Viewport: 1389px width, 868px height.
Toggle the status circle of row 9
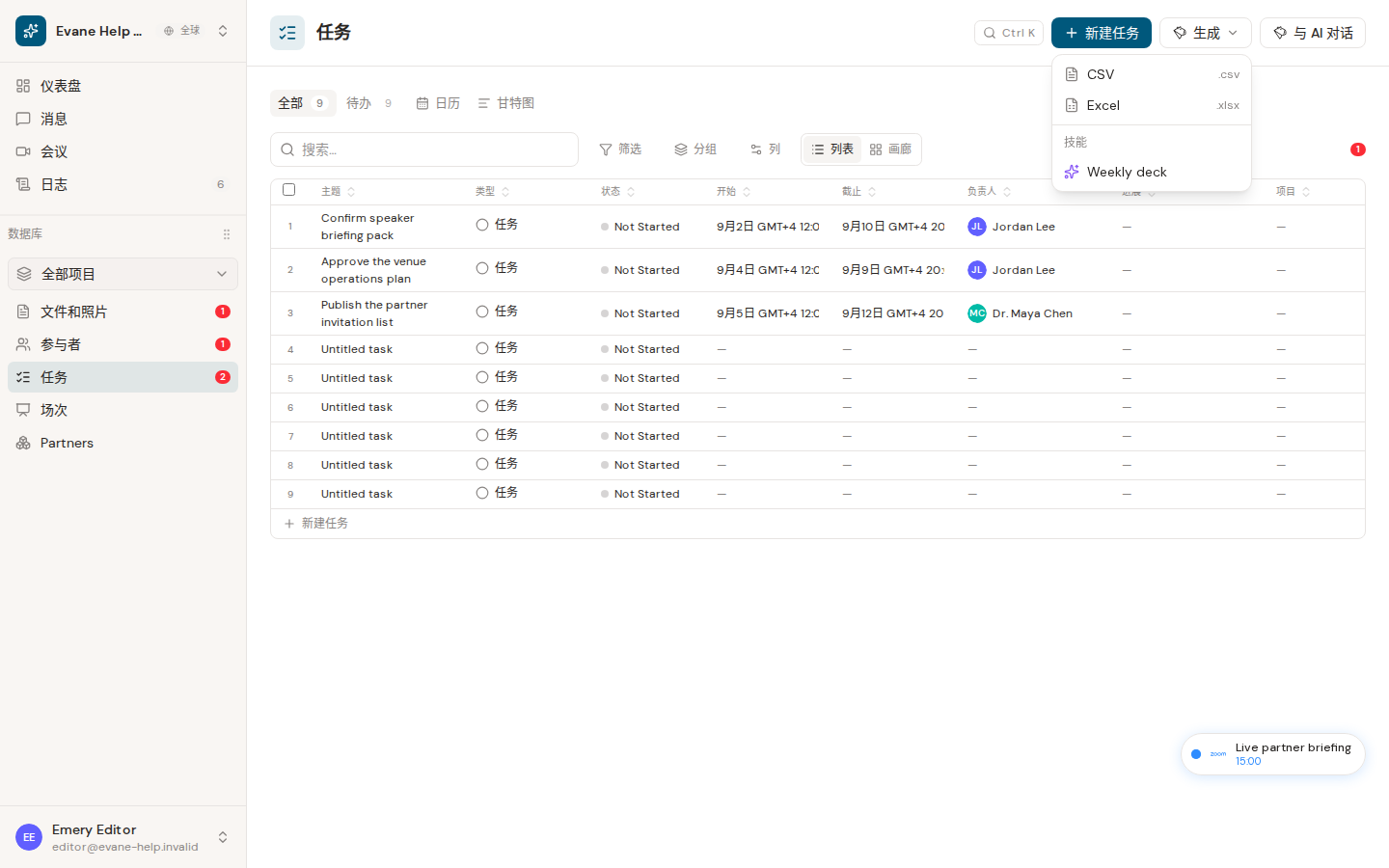[x=482, y=493]
